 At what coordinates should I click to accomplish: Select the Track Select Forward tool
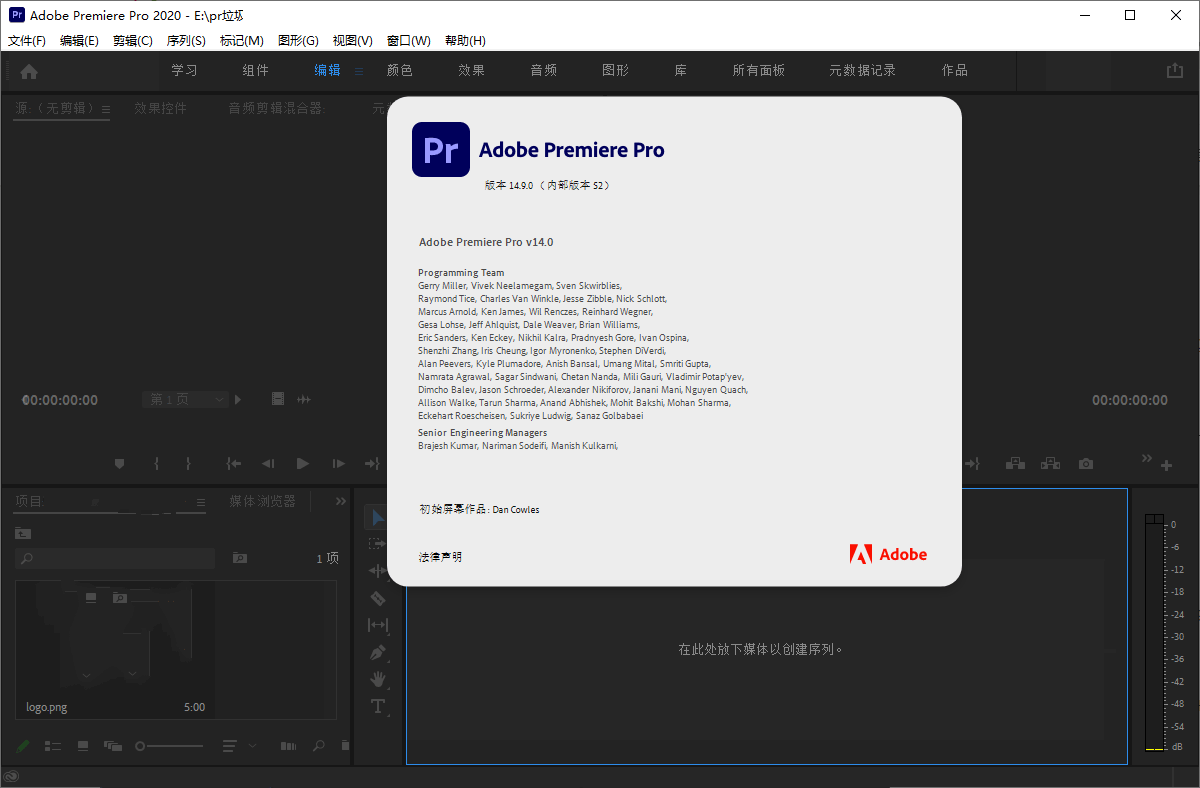pos(377,543)
